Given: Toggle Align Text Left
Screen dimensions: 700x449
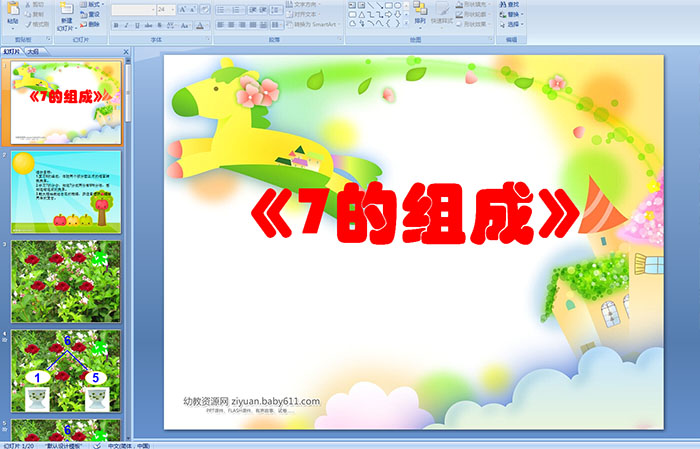Looking at the screenshot, I should (x=221, y=25).
